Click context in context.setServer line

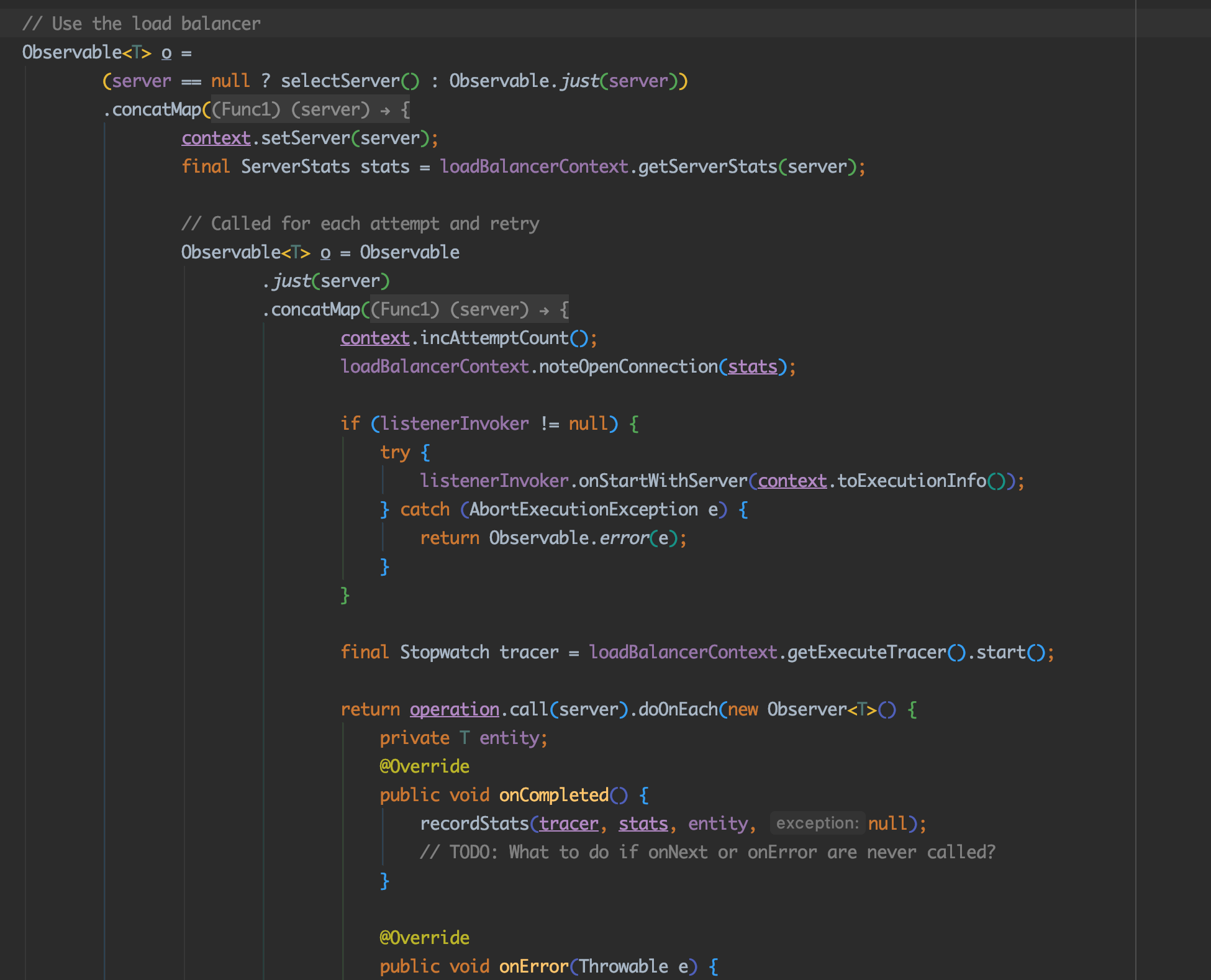click(215, 138)
